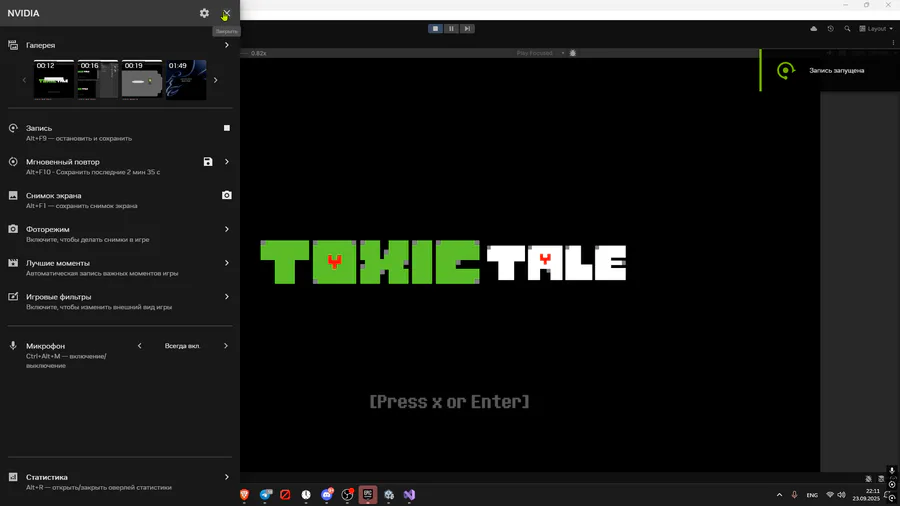Open the cloud services icon
Image resolution: width=900 pixels, height=506 pixels.
814,29
